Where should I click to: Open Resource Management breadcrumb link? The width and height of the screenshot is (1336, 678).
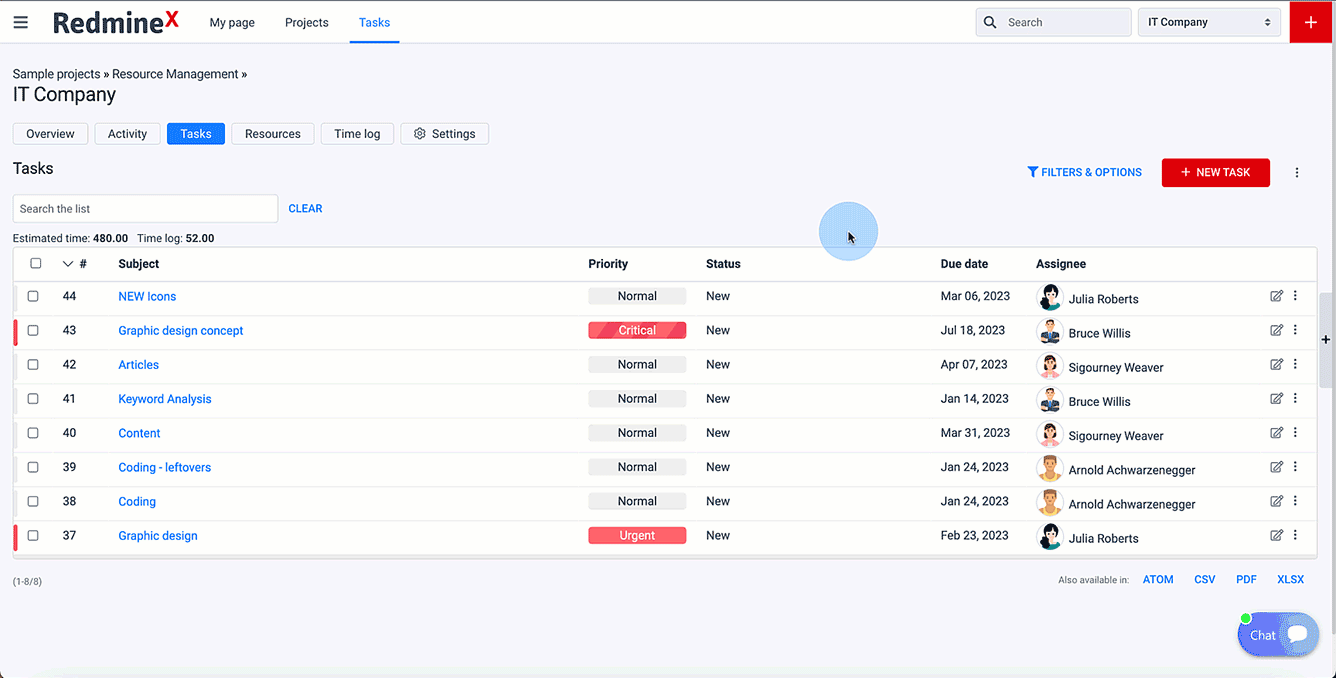(175, 74)
